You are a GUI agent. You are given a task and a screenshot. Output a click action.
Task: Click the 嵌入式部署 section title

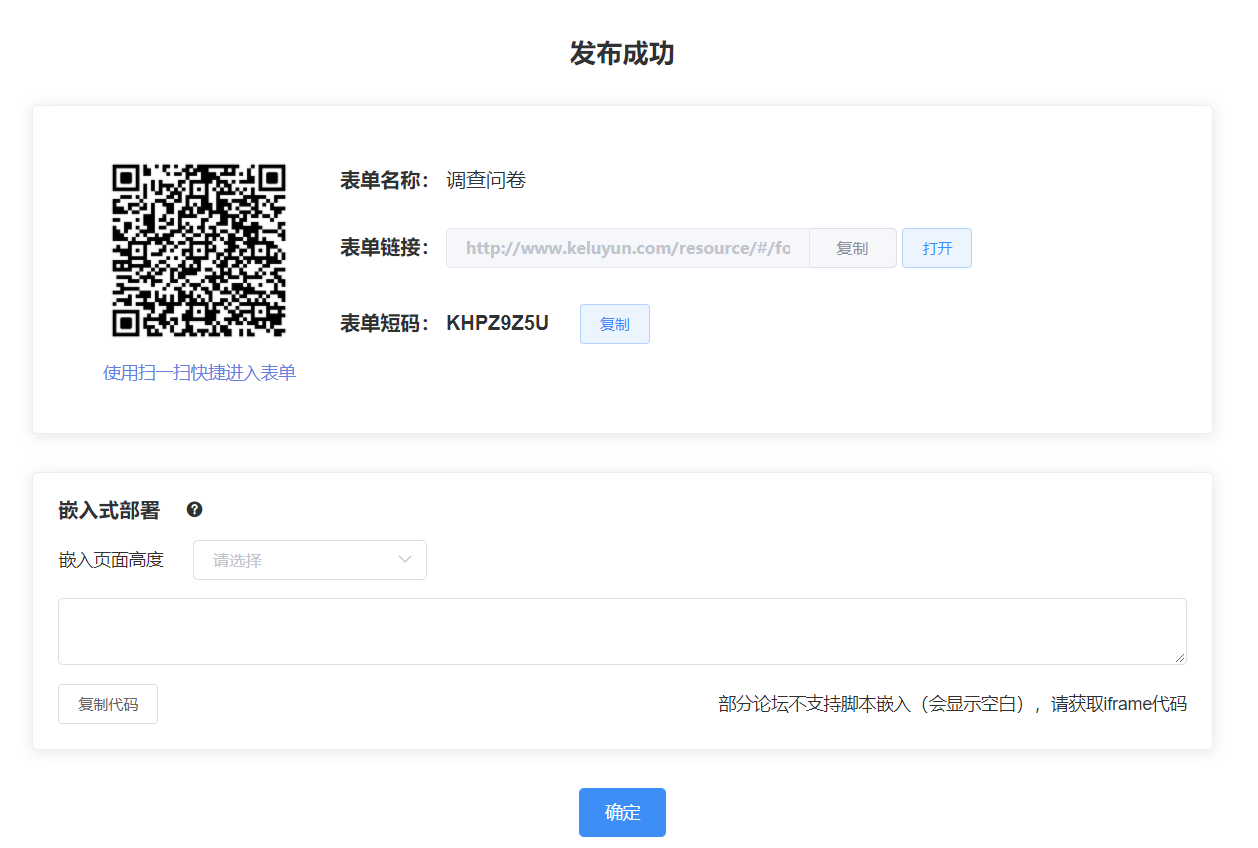[x=109, y=510]
